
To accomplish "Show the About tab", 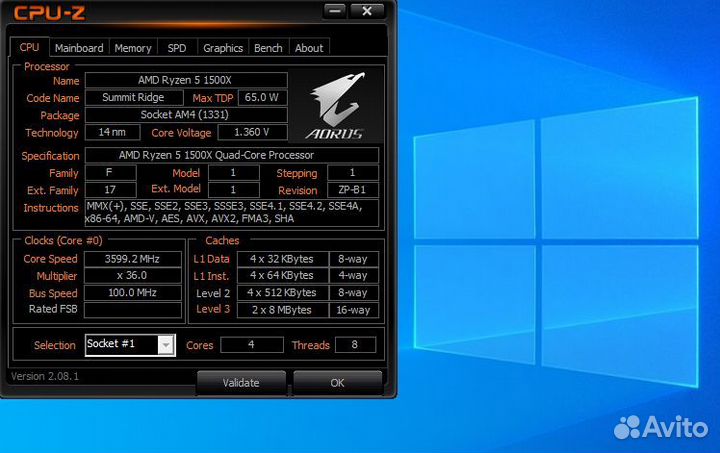I will [x=309, y=48].
